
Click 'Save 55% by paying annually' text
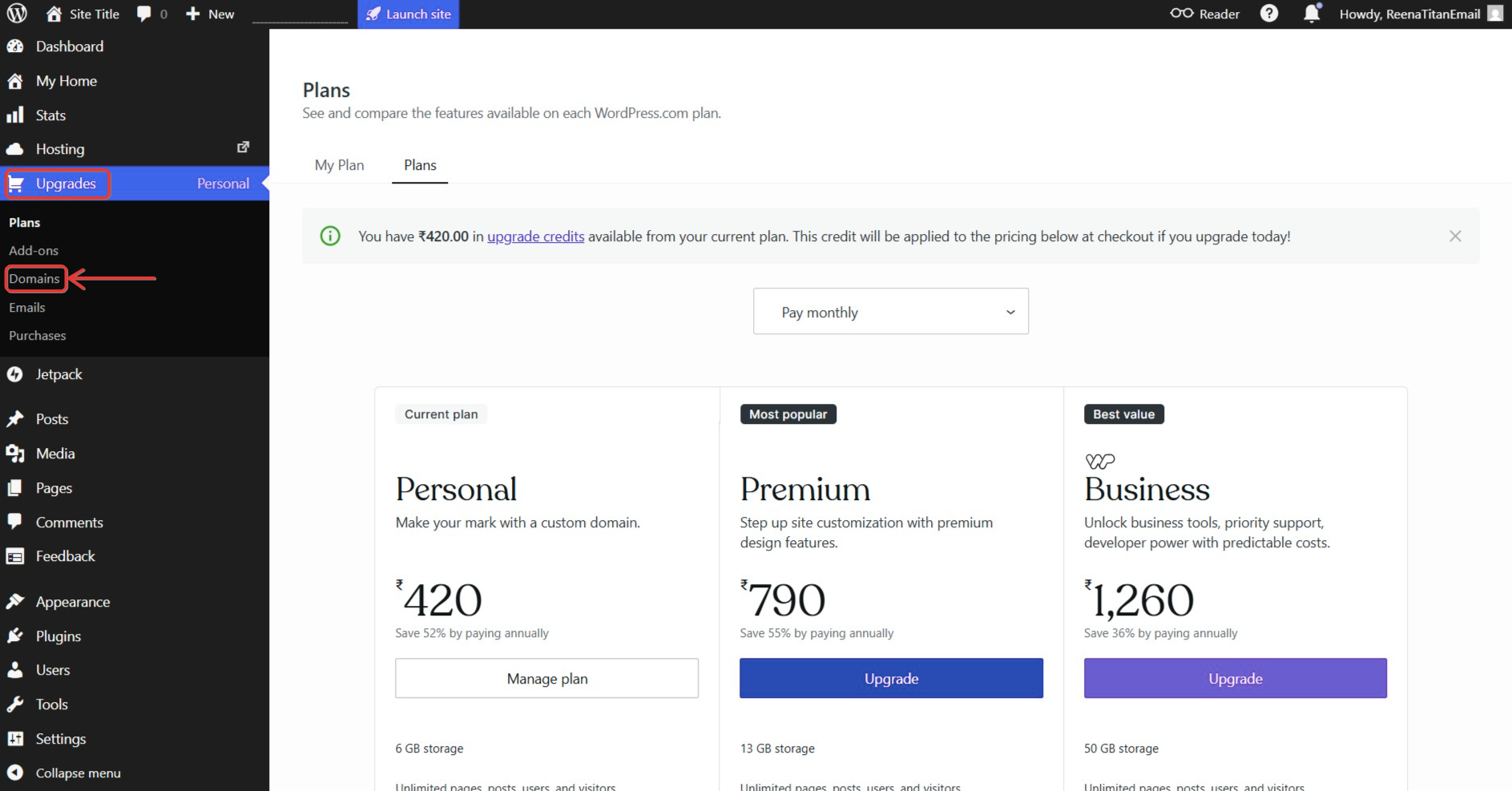pyautogui.click(x=816, y=633)
